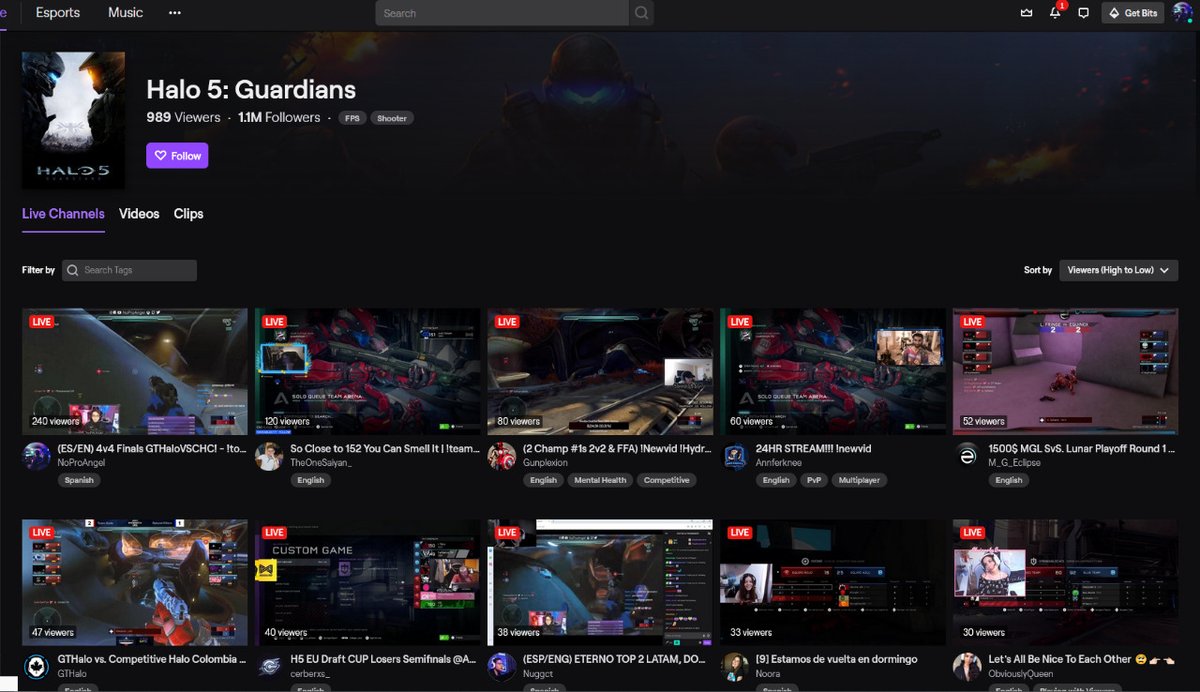Viewport: 1200px width, 692px height.
Task: Select the Live Channels tab
Action: (x=63, y=214)
